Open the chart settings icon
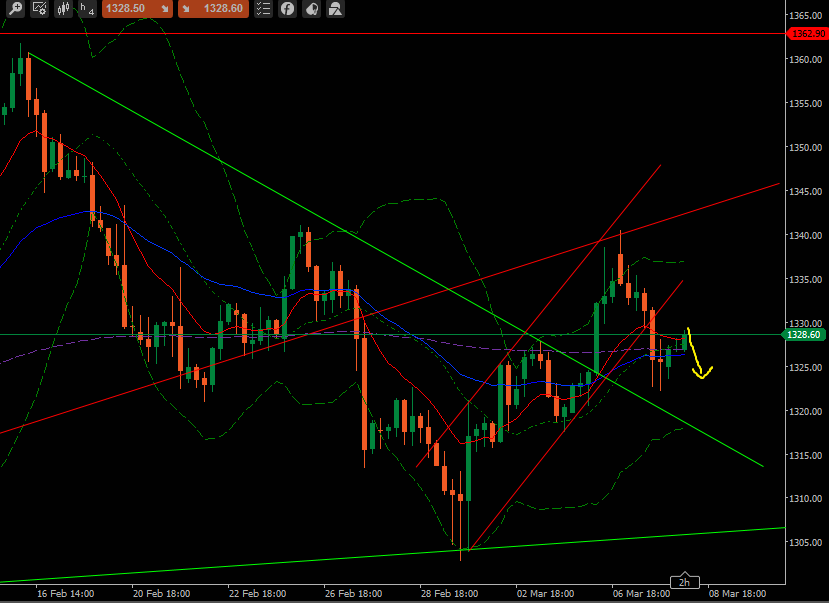 tap(40, 8)
